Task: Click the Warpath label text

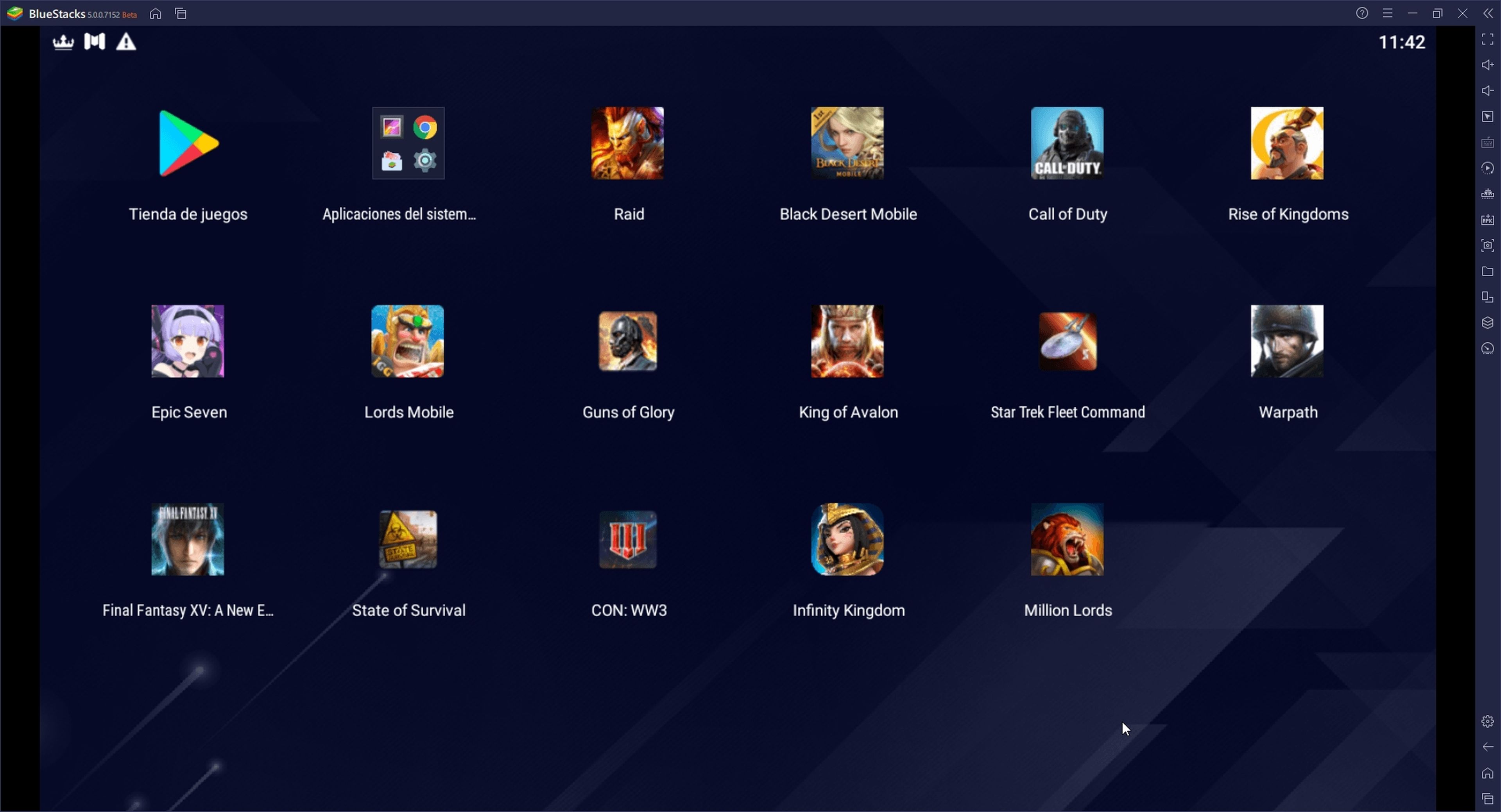Action: pyautogui.click(x=1288, y=412)
